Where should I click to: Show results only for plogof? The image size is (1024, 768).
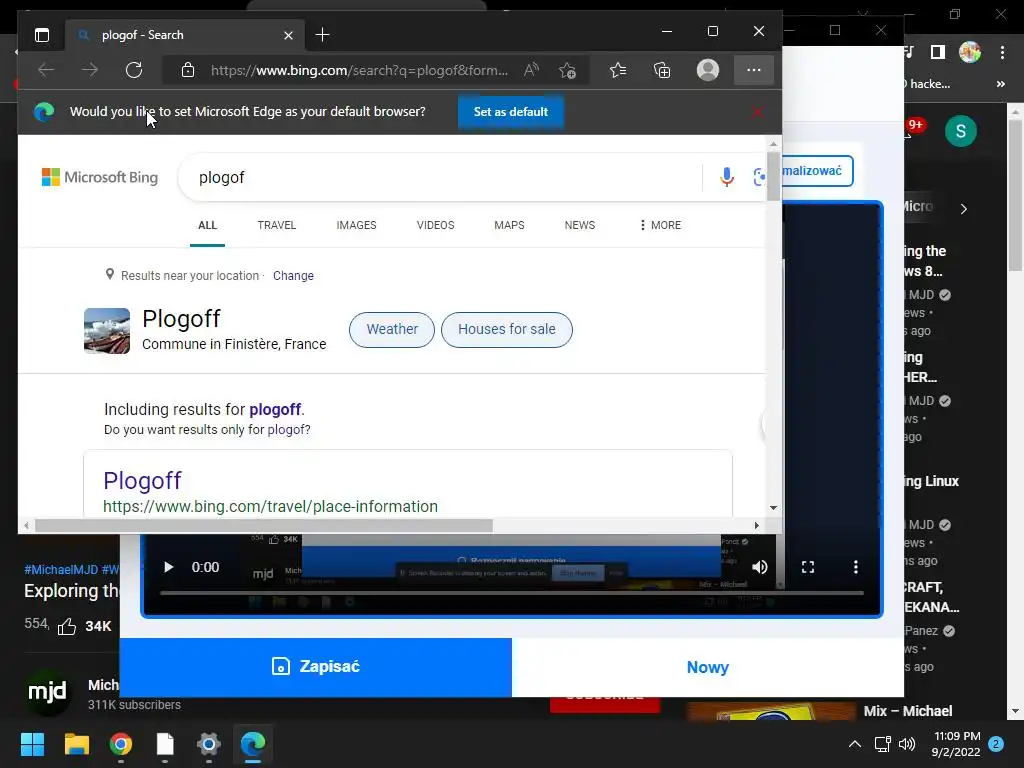click(x=289, y=430)
